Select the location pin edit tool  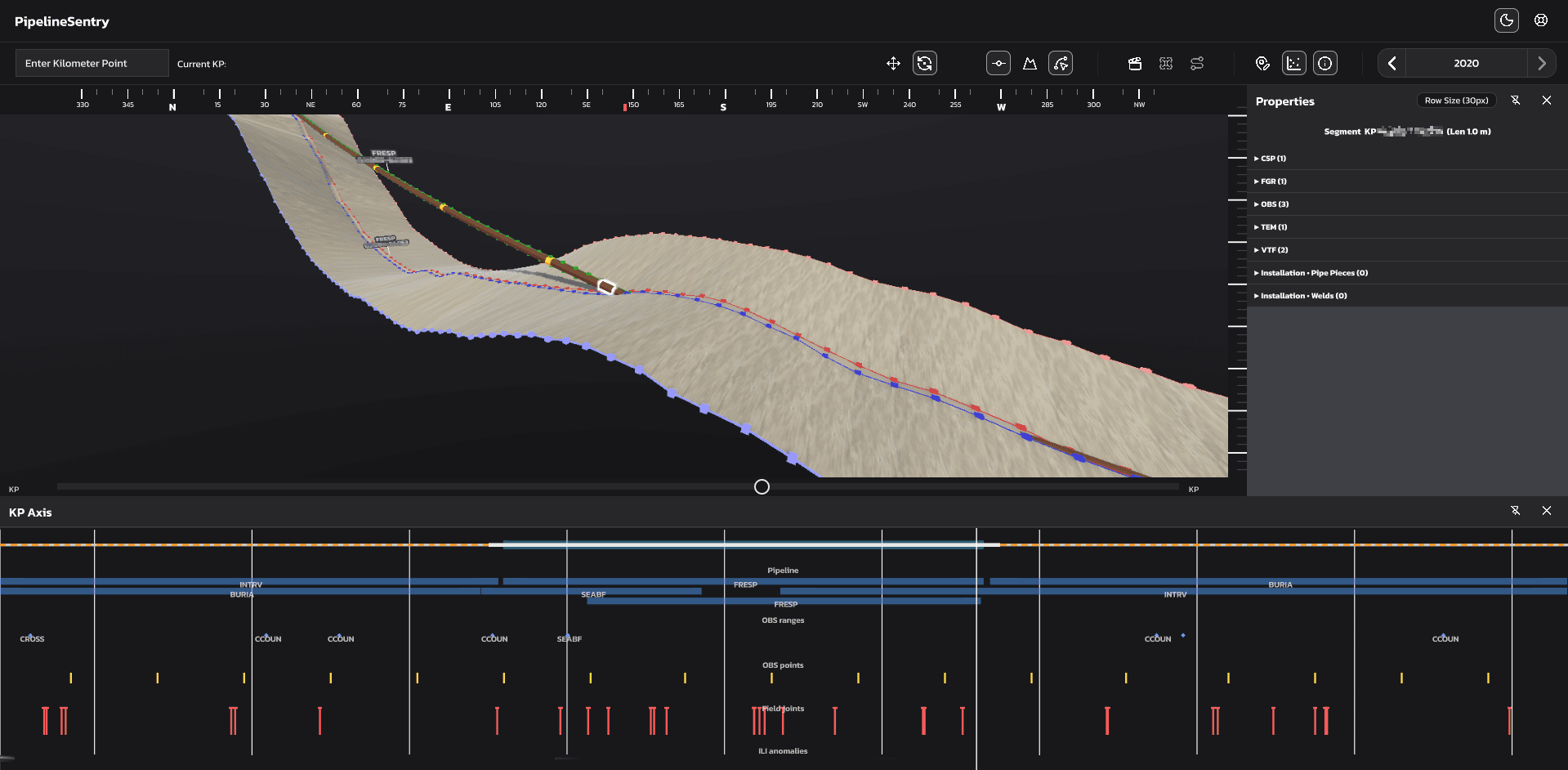(x=1262, y=63)
